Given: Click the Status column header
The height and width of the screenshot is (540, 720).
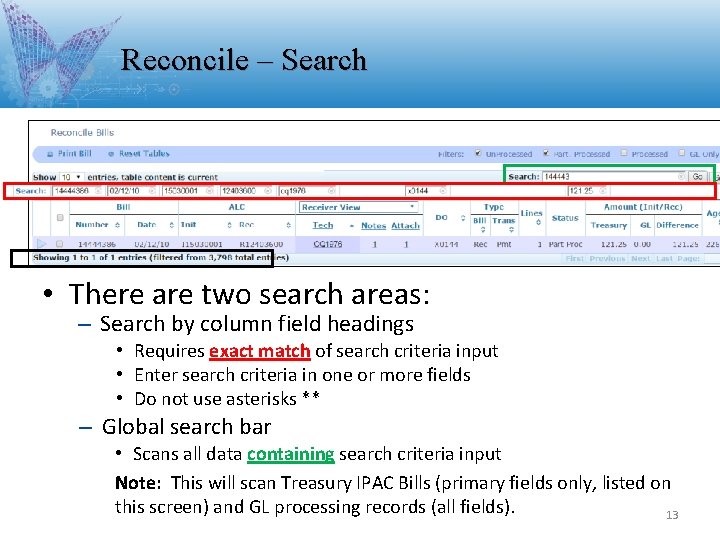Looking at the screenshot, I should 565,218.
